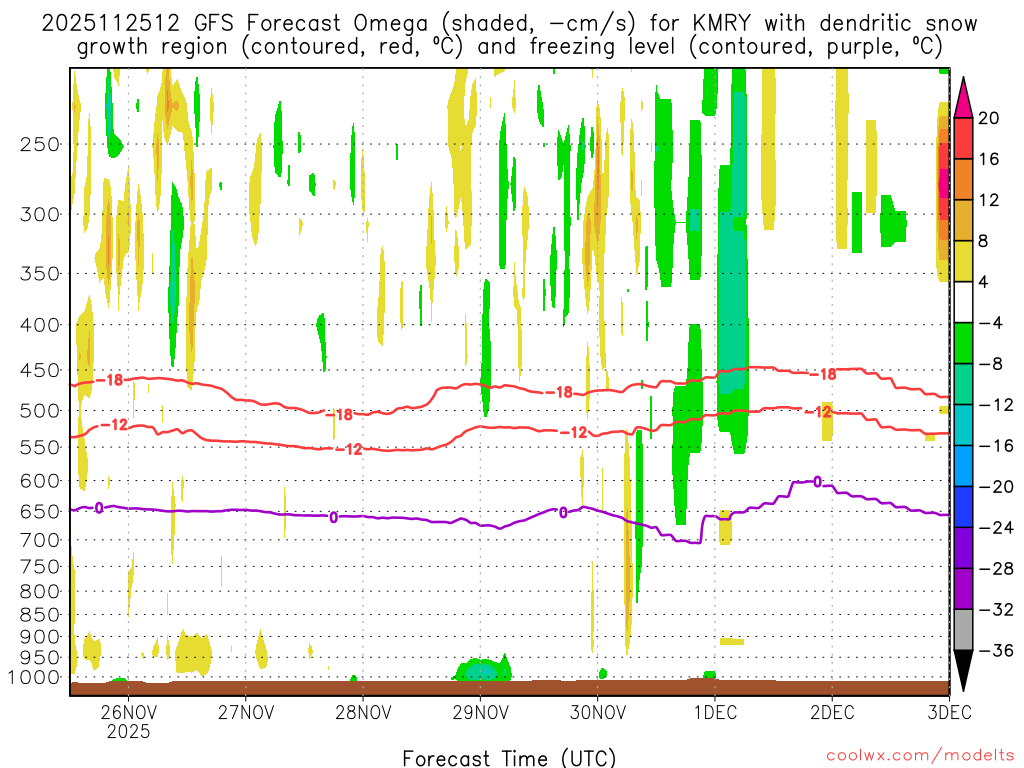
Task: Click the 26NOV date axis label
Action: point(128,712)
